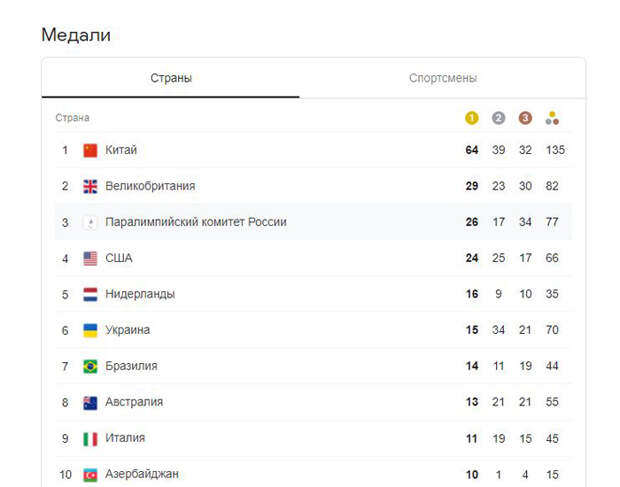Select the Австралия entry

[x=313, y=402]
